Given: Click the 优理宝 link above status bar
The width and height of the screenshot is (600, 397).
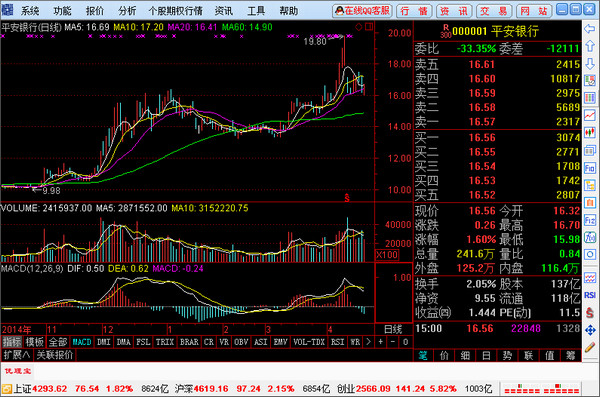Looking at the screenshot, I should point(18,371).
